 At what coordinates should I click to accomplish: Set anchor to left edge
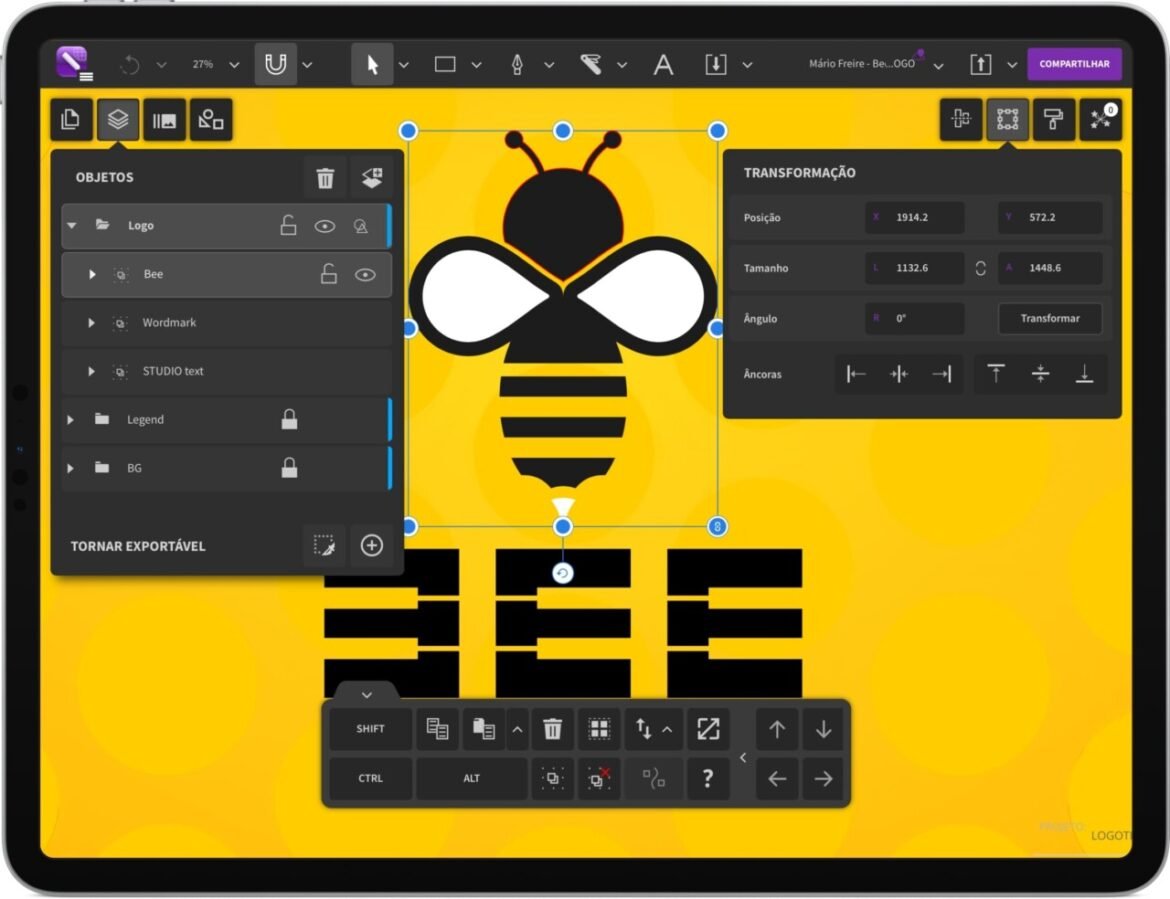(x=856, y=374)
